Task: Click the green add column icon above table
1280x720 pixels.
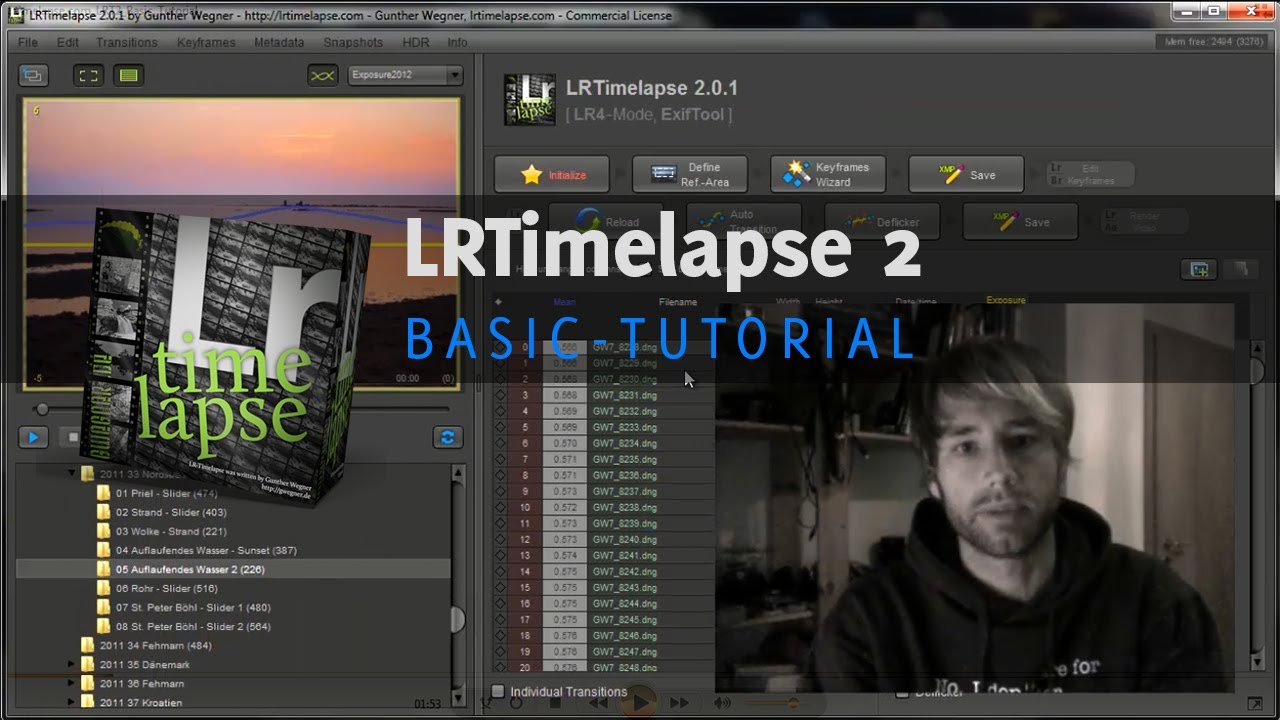Action: coord(1199,269)
